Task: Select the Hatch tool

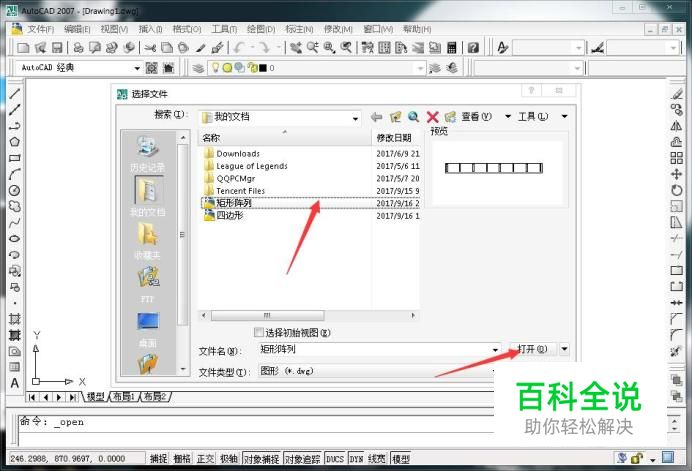Action: pos(15,319)
